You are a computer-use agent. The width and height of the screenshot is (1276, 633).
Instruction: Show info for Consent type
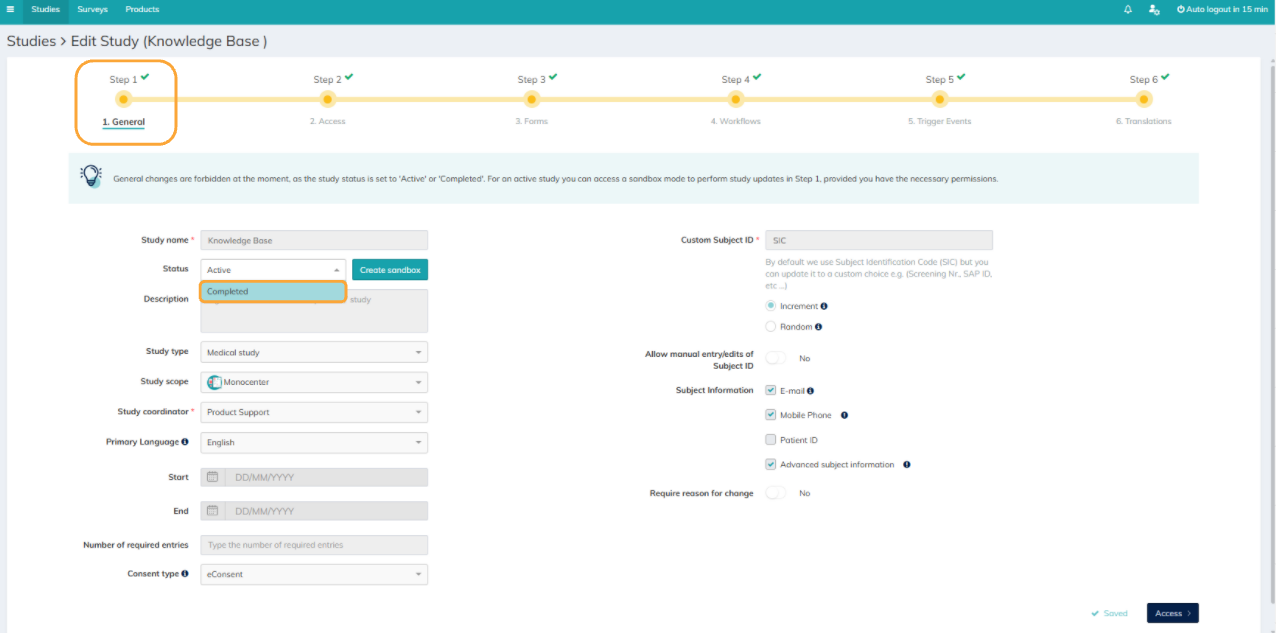pos(185,574)
